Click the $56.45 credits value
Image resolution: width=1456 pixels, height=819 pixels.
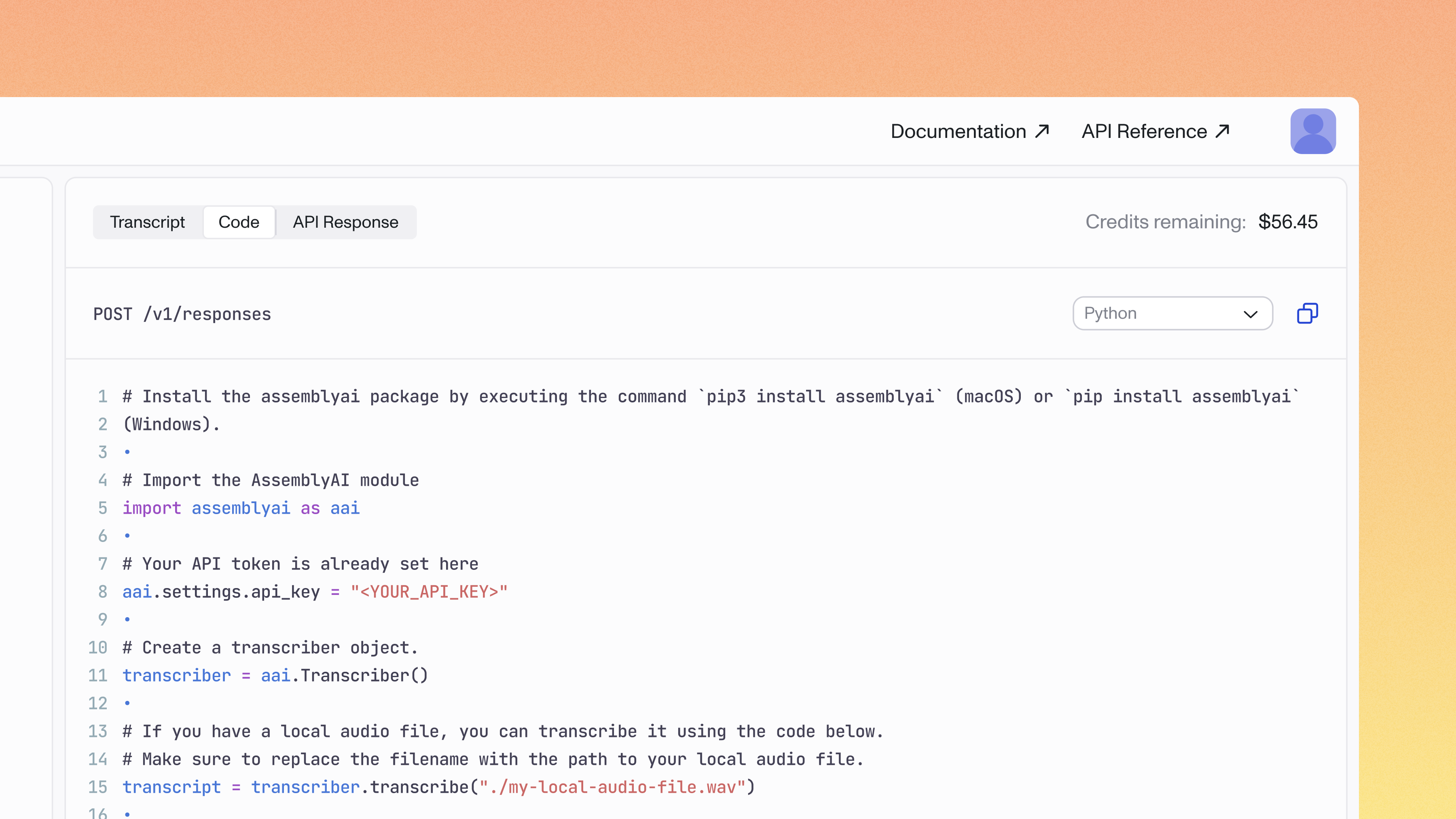pos(1288,222)
